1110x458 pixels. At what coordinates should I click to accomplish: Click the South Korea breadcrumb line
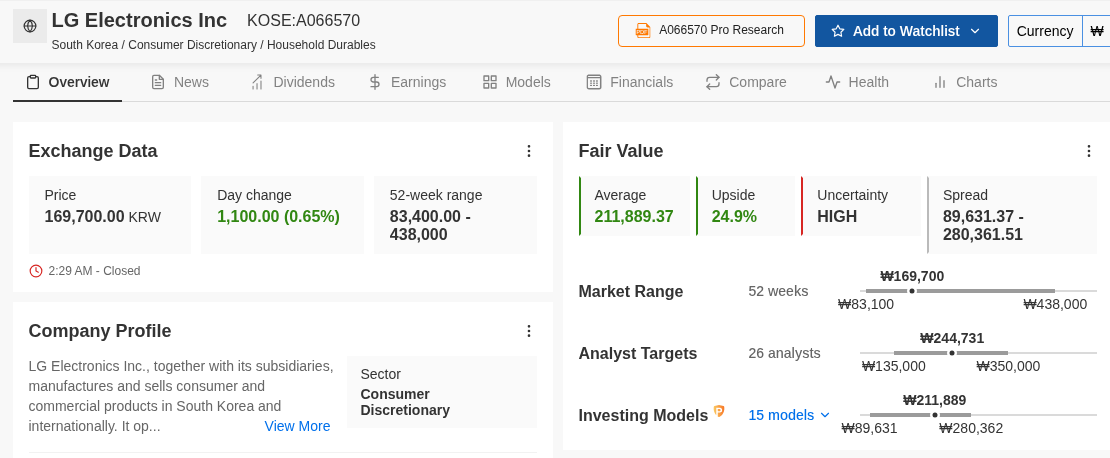213,45
